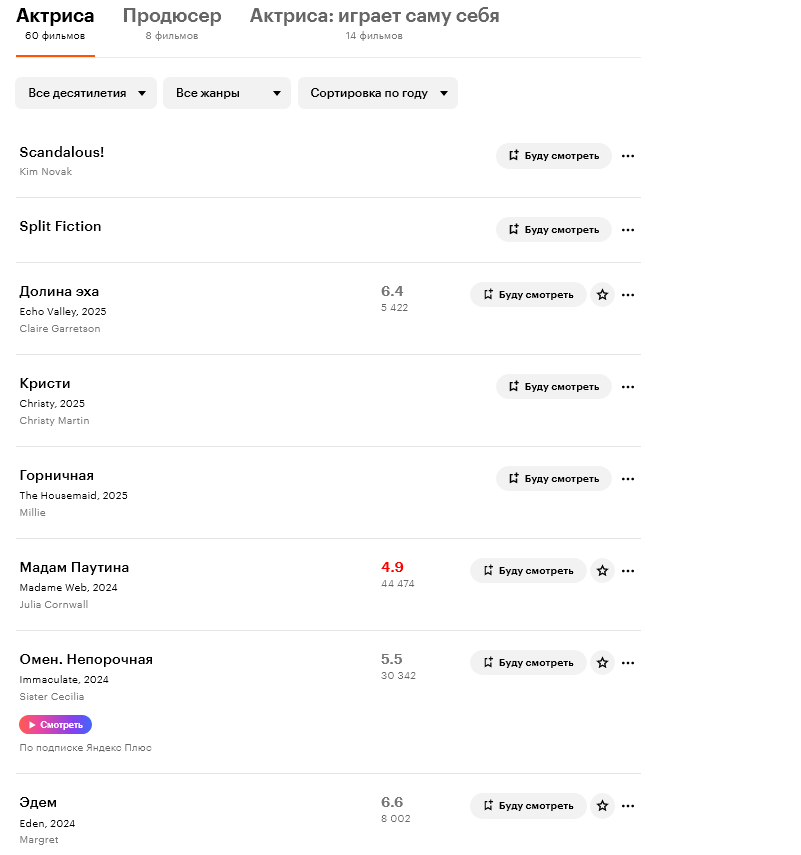801x855 pixels.
Task: Open the "Все жанры" genre dropdown
Action: click(227, 93)
